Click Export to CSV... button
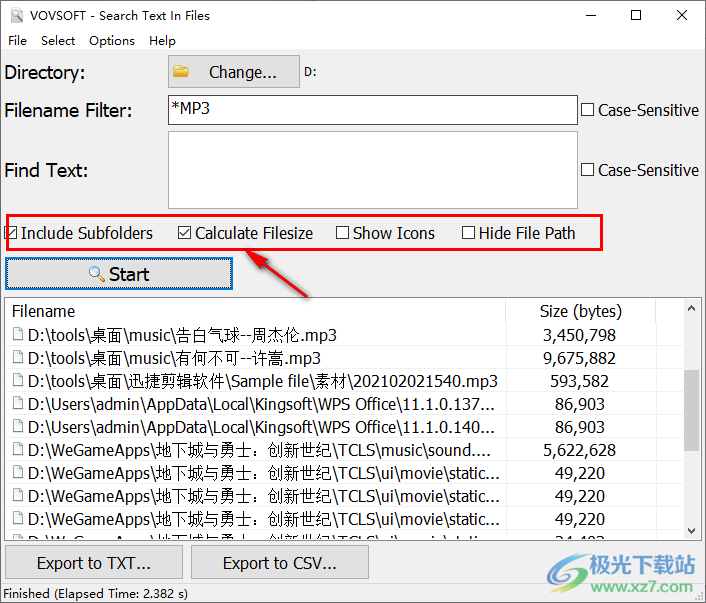The width and height of the screenshot is (706, 603). [280, 562]
